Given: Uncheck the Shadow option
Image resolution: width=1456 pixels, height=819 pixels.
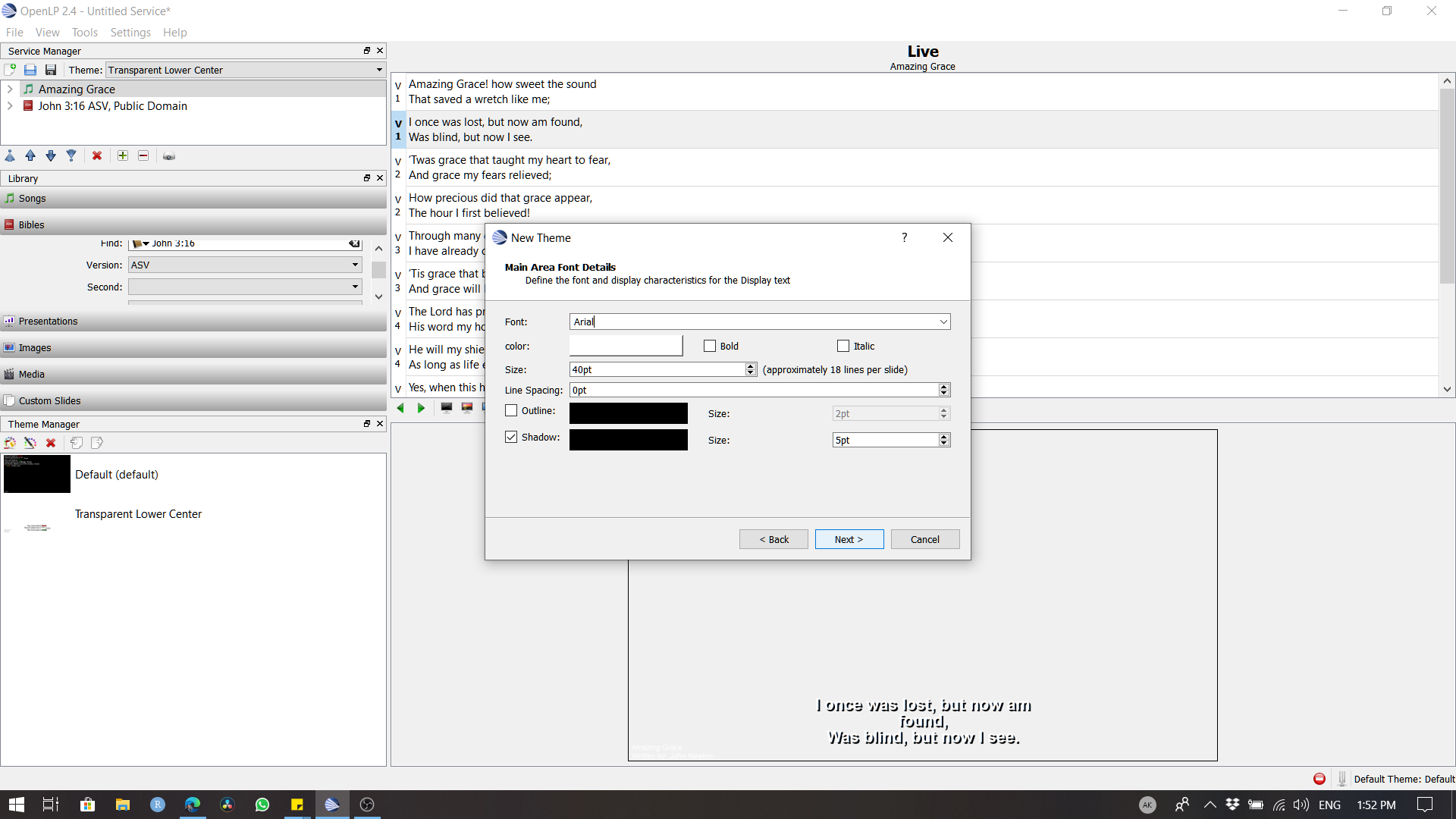Looking at the screenshot, I should point(510,437).
